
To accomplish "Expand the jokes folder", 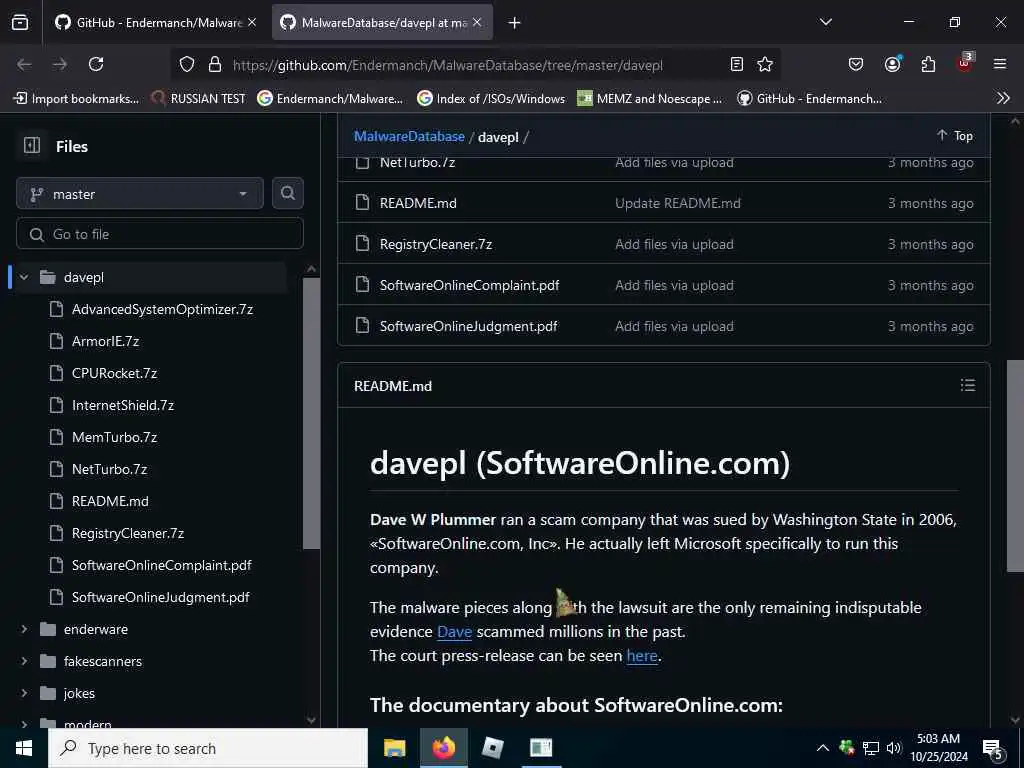I will click(x=24, y=693).
